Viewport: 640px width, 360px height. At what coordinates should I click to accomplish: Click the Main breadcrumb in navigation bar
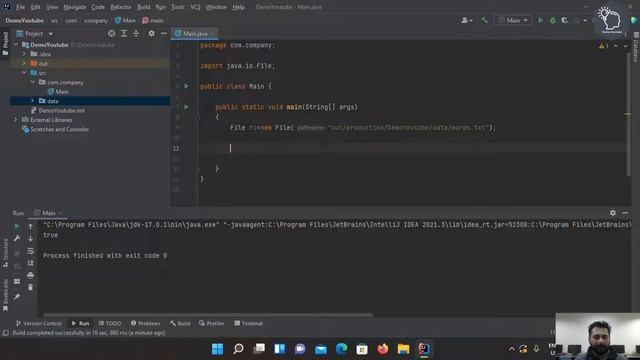[125, 20]
